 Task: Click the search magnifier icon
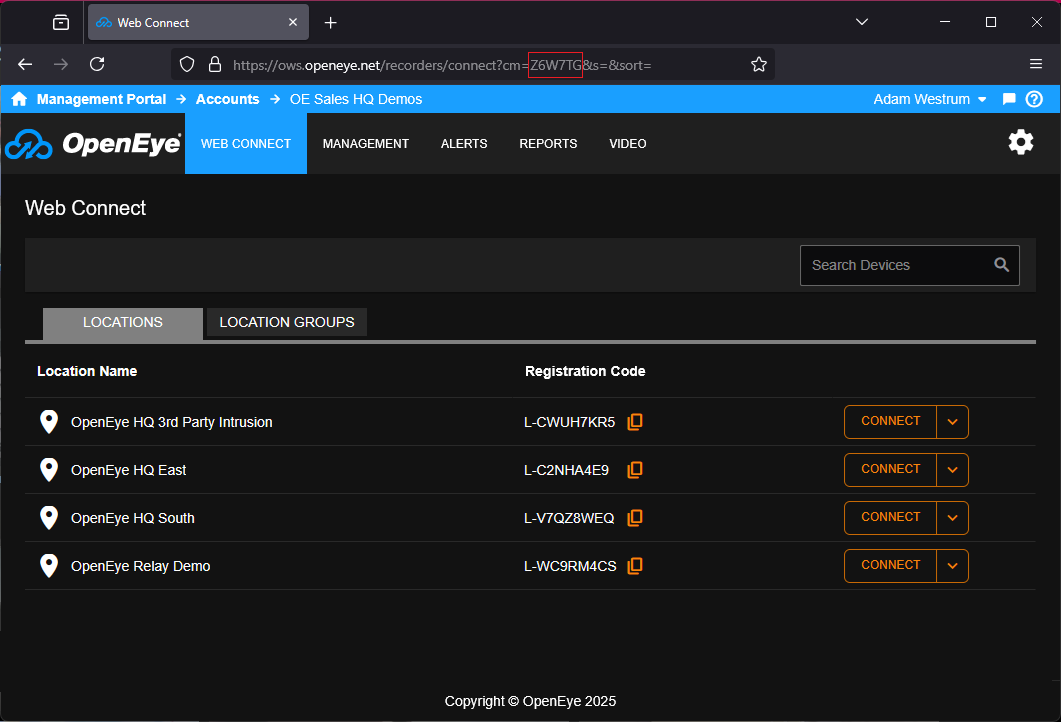1001,265
